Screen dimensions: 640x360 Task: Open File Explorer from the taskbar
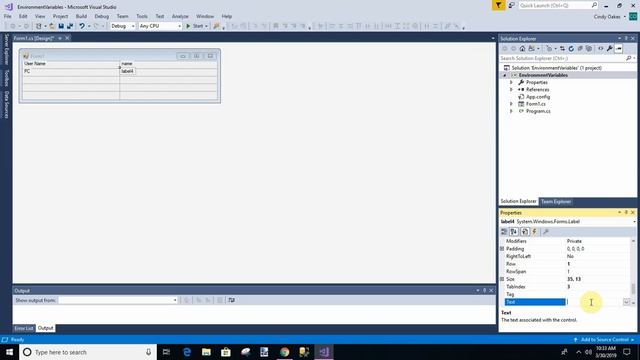point(206,352)
